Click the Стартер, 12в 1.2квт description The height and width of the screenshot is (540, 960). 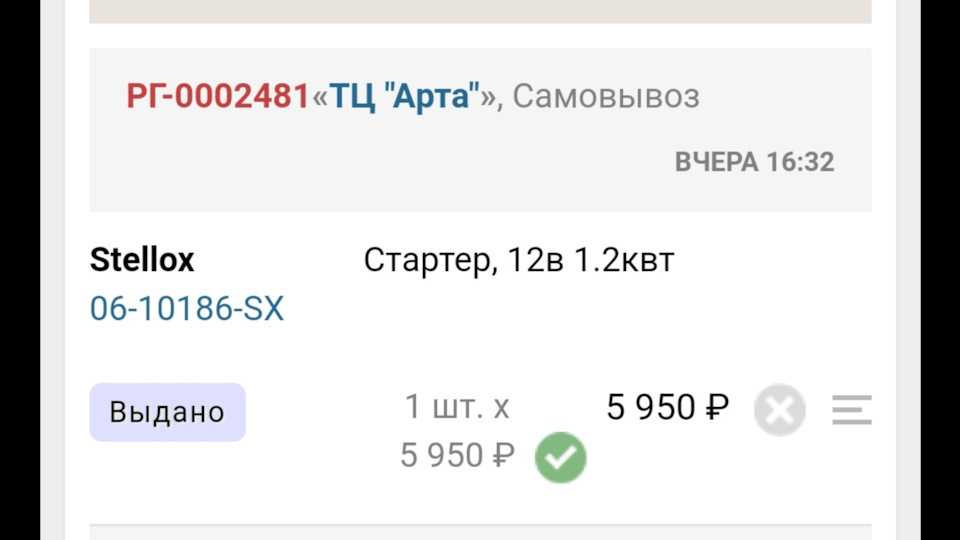(519, 260)
